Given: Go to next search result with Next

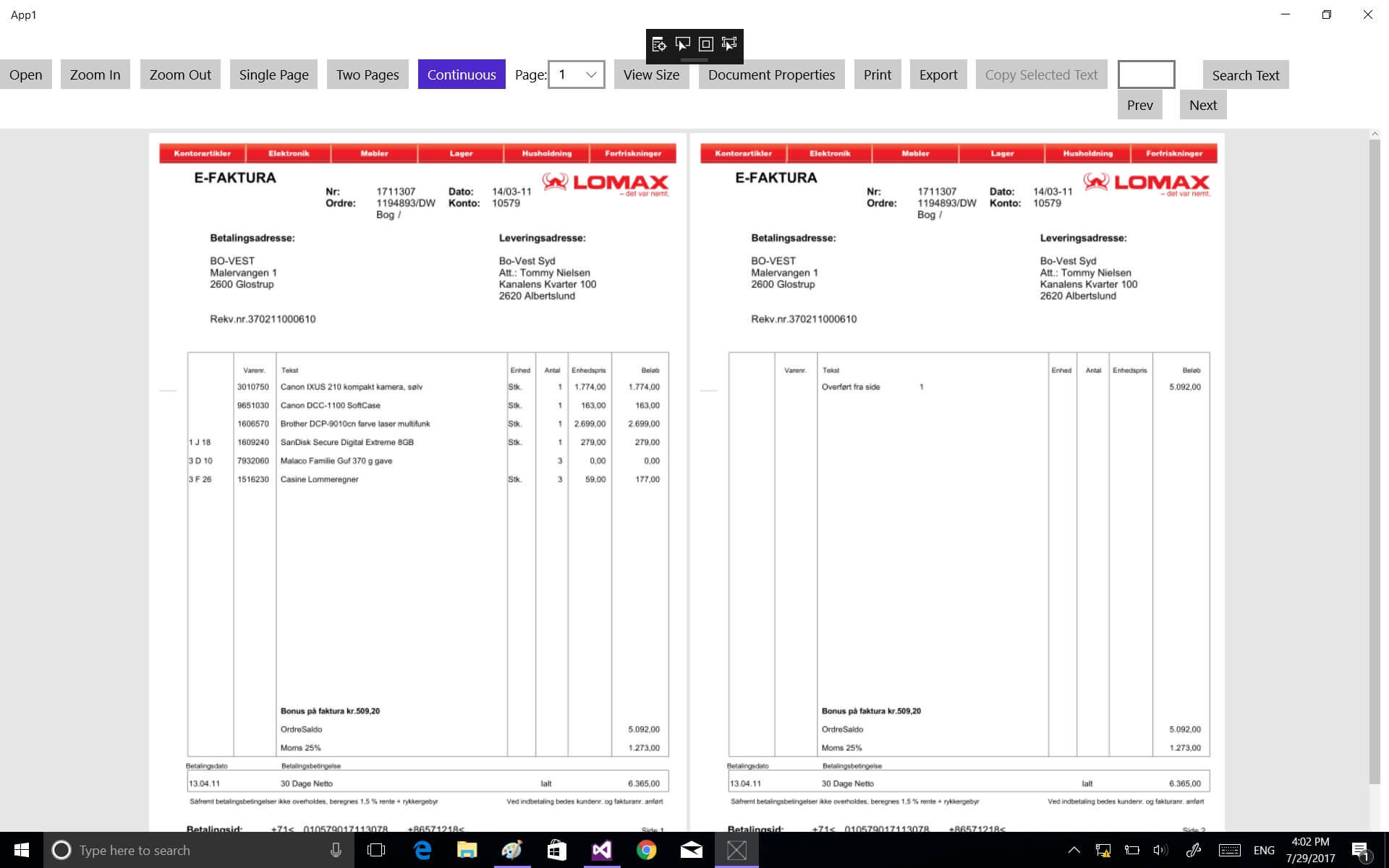Looking at the screenshot, I should 1203,105.
